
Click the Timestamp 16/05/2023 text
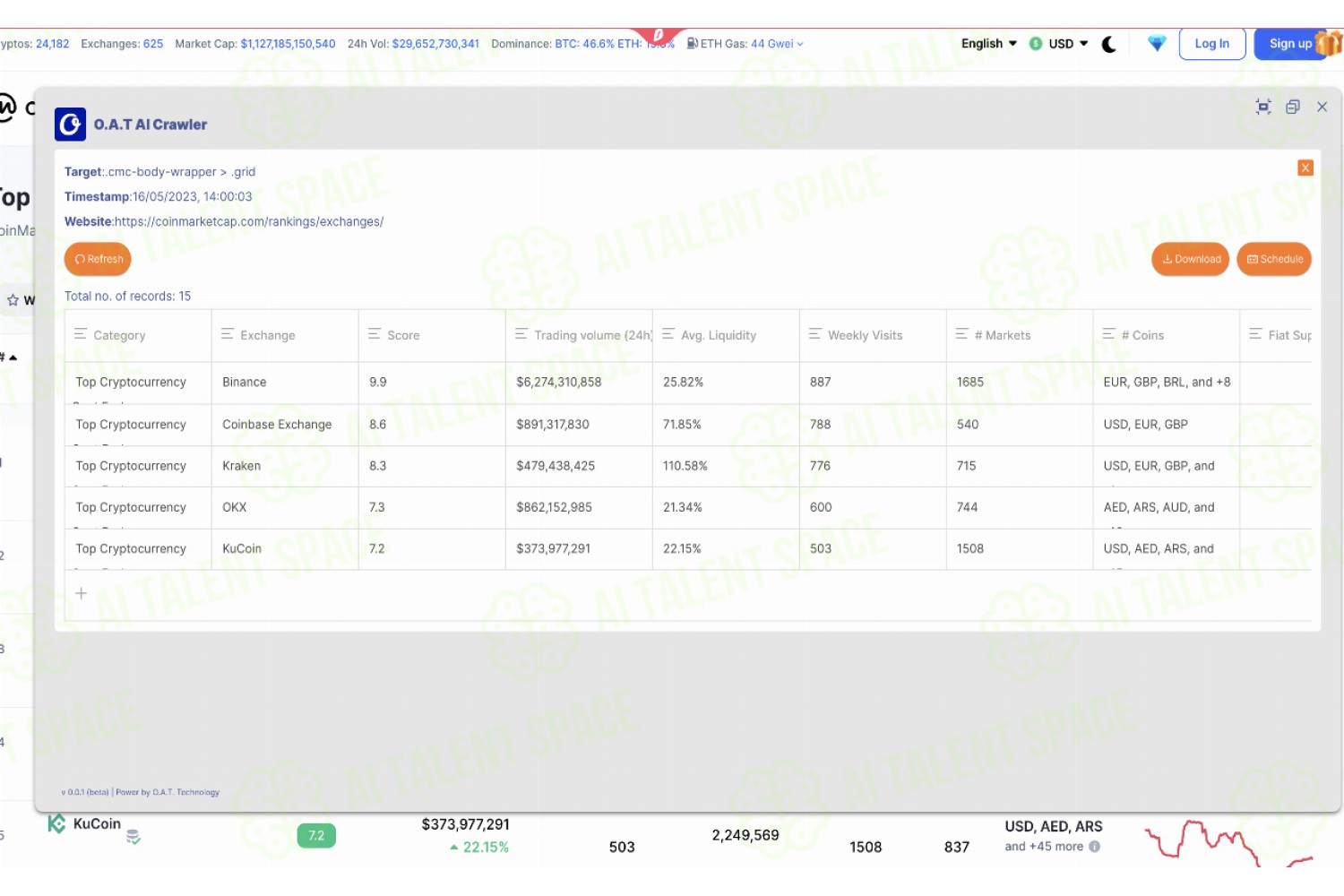158,196
